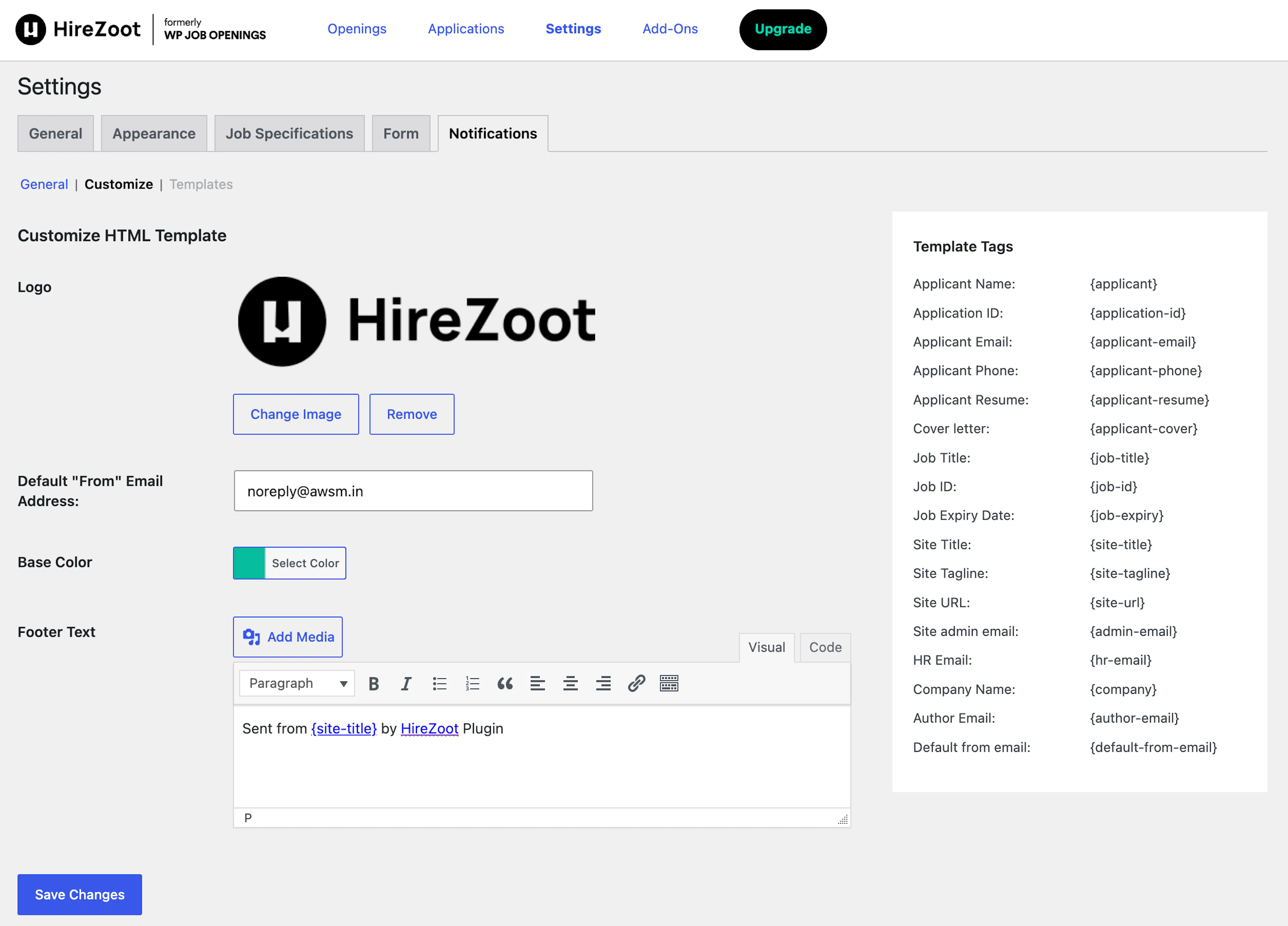Image resolution: width=1288 pixels, height=926 pixels.
Task: Click the {hr-email} template tag
Action: [x=1121, y=660]
